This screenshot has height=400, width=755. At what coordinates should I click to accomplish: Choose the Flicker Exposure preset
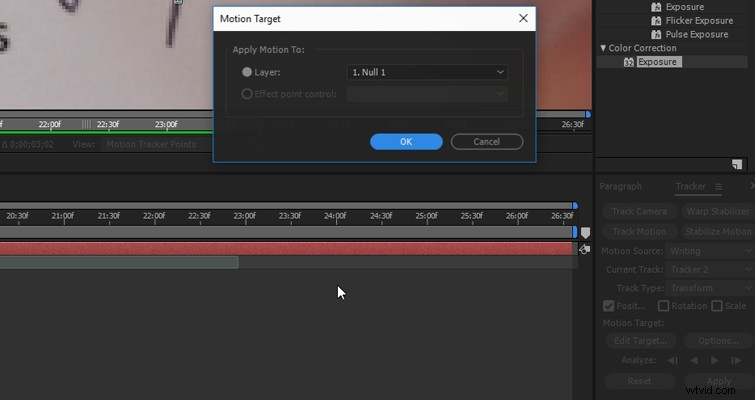[699, 21]
